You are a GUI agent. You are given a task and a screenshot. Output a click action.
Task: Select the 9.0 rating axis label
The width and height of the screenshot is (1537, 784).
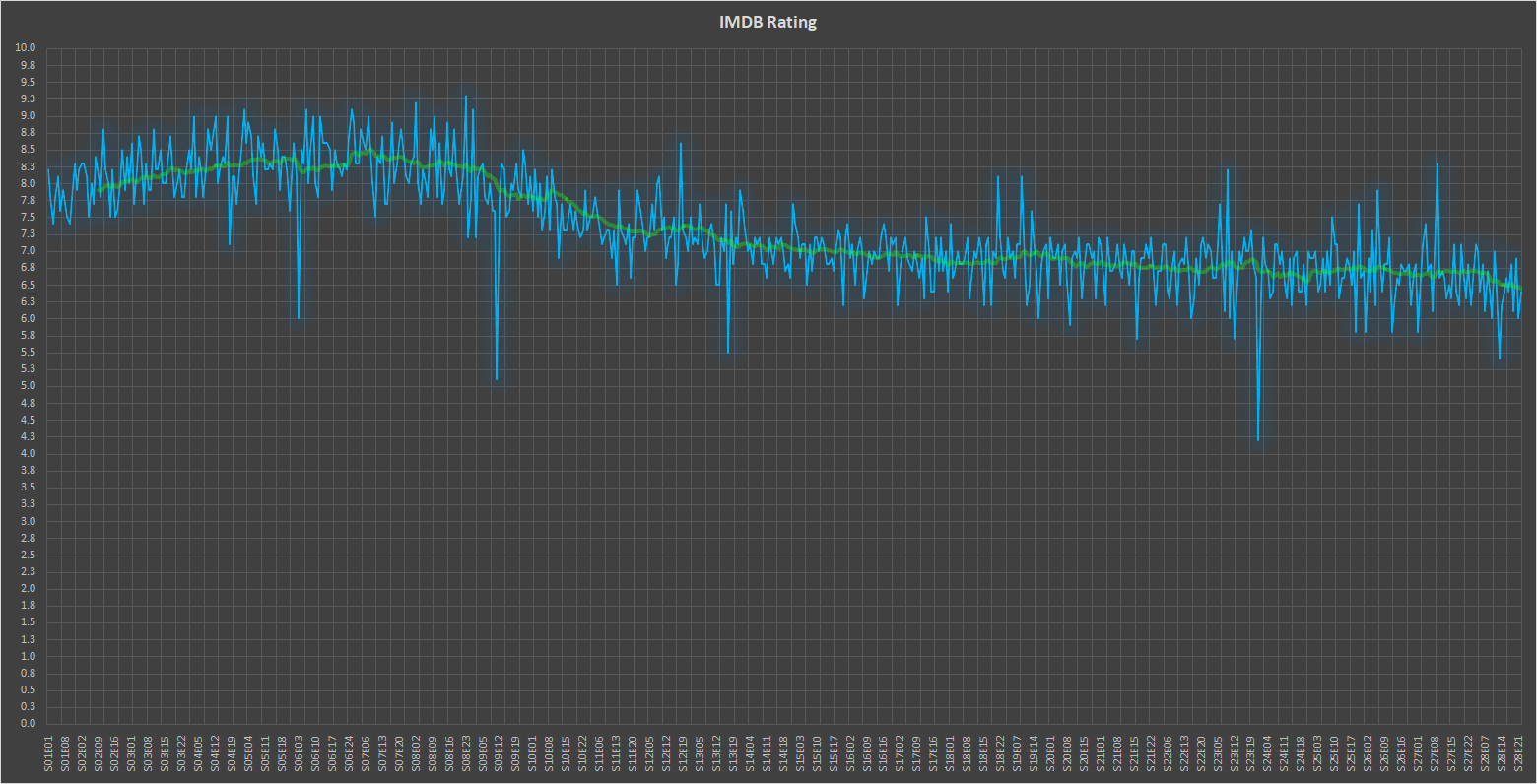pos(28,115)
